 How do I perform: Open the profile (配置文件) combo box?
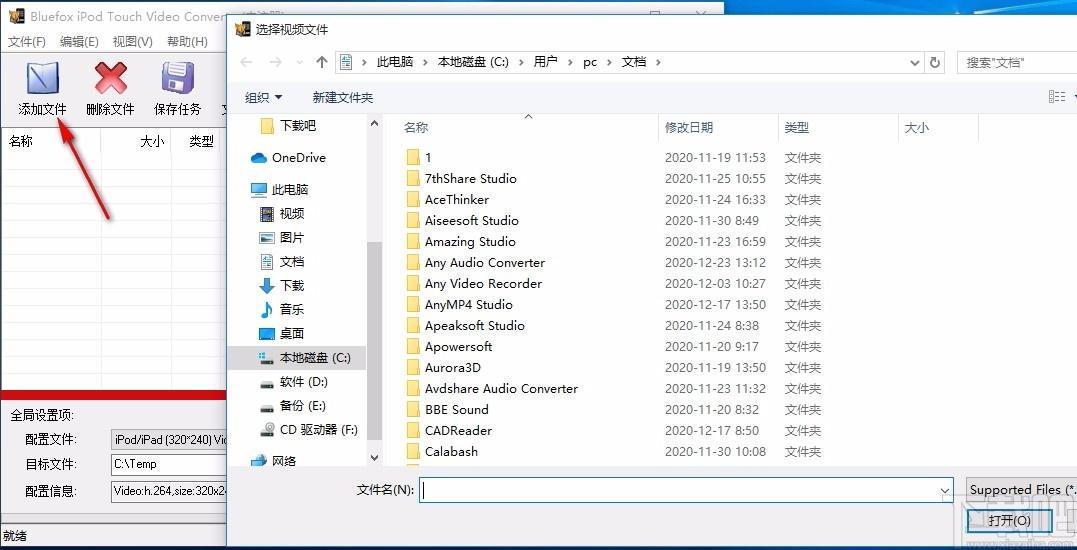(x=169, y=439)
